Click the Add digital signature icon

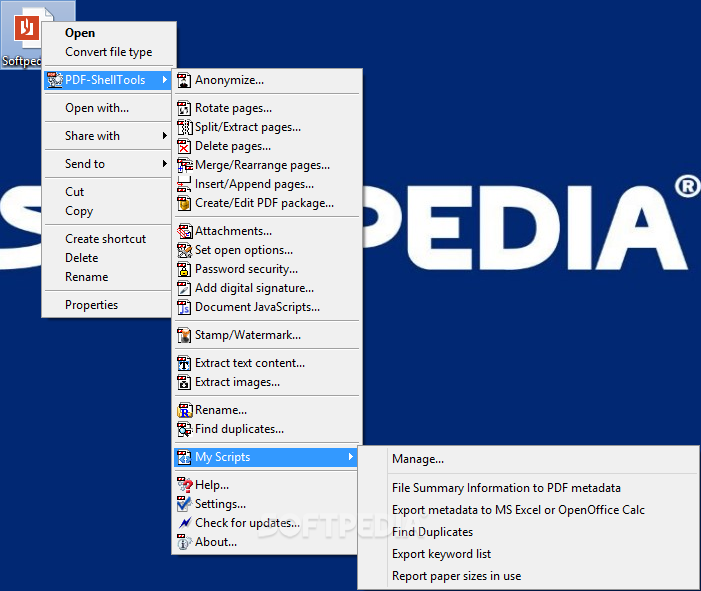pyautogui.click(x=184, y=288)
